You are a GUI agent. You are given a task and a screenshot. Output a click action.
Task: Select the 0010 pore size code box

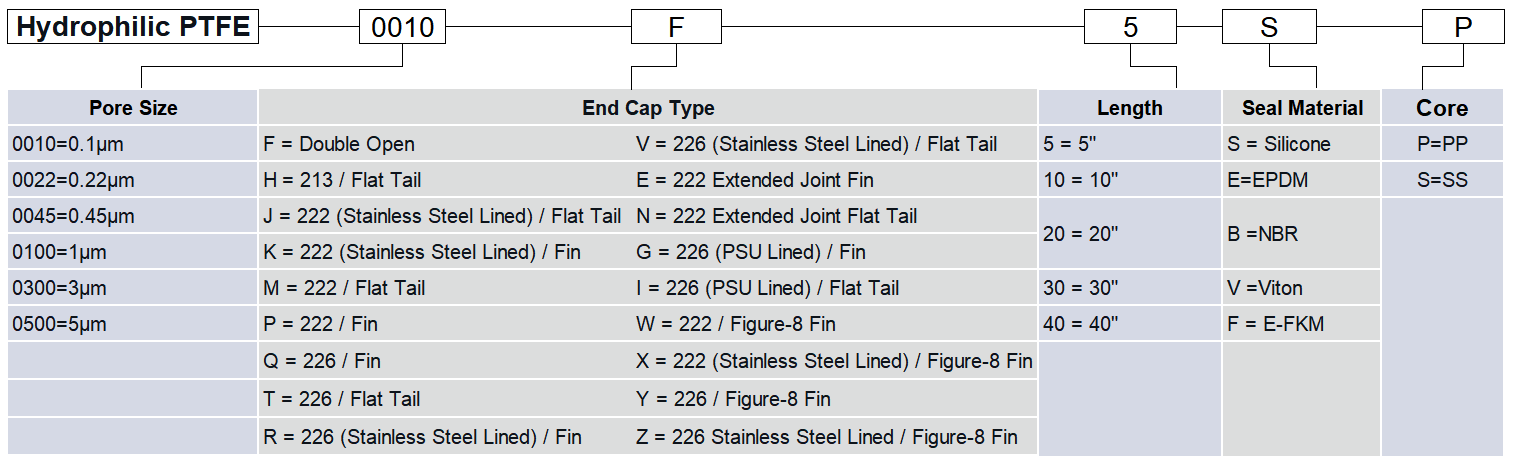click(402, 27)
